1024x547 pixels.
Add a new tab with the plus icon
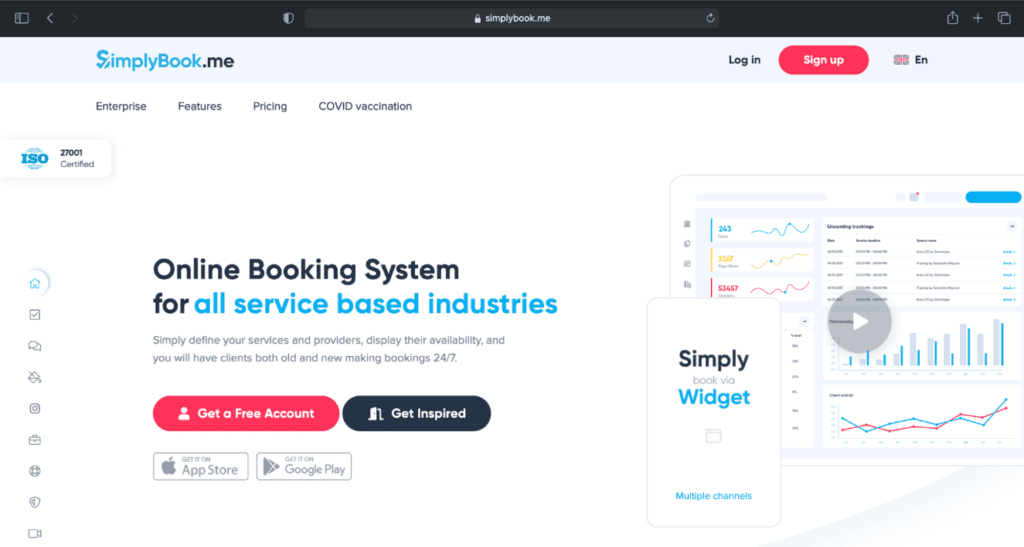click(978, 18)
